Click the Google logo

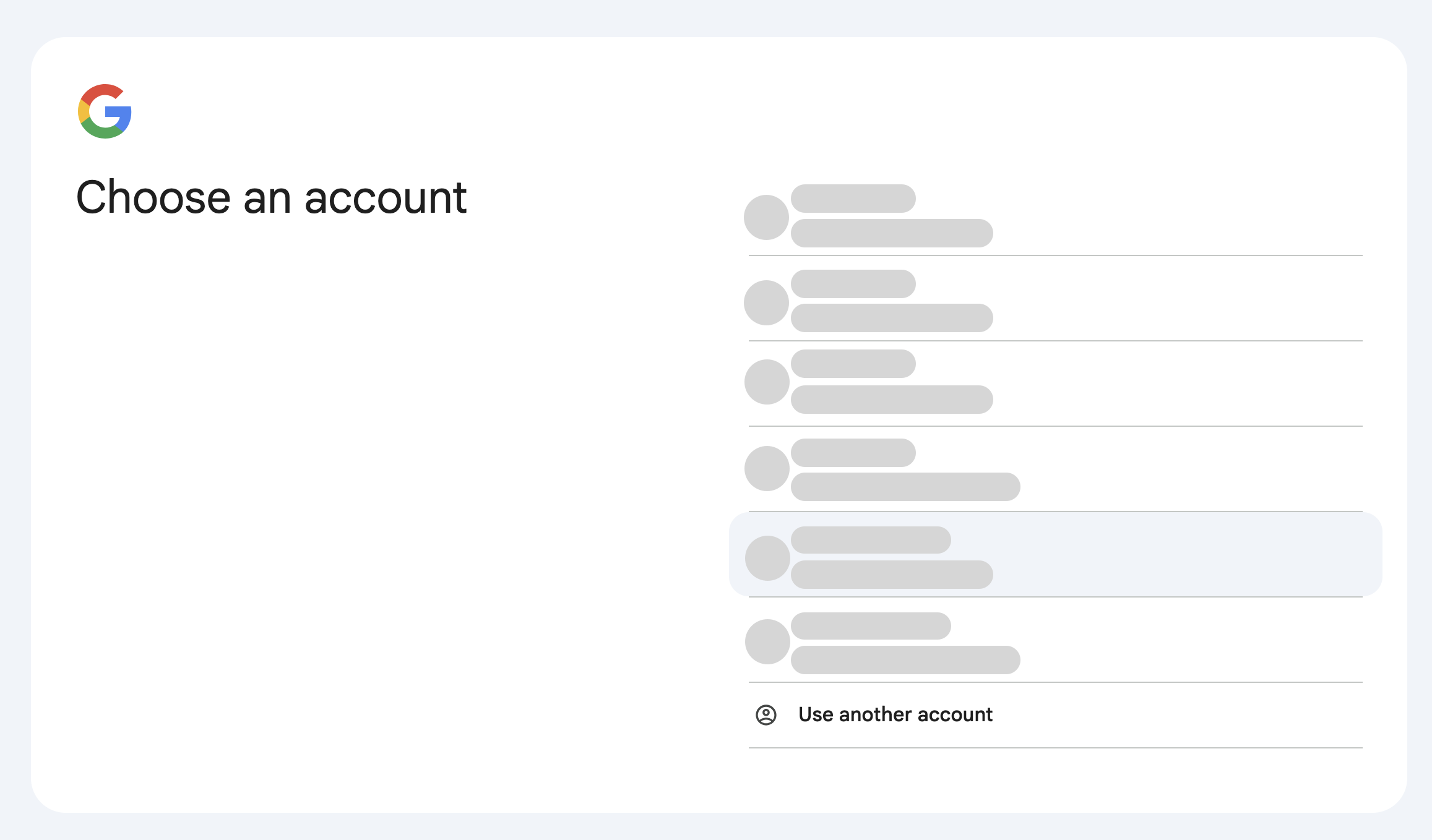coord(105,111)
